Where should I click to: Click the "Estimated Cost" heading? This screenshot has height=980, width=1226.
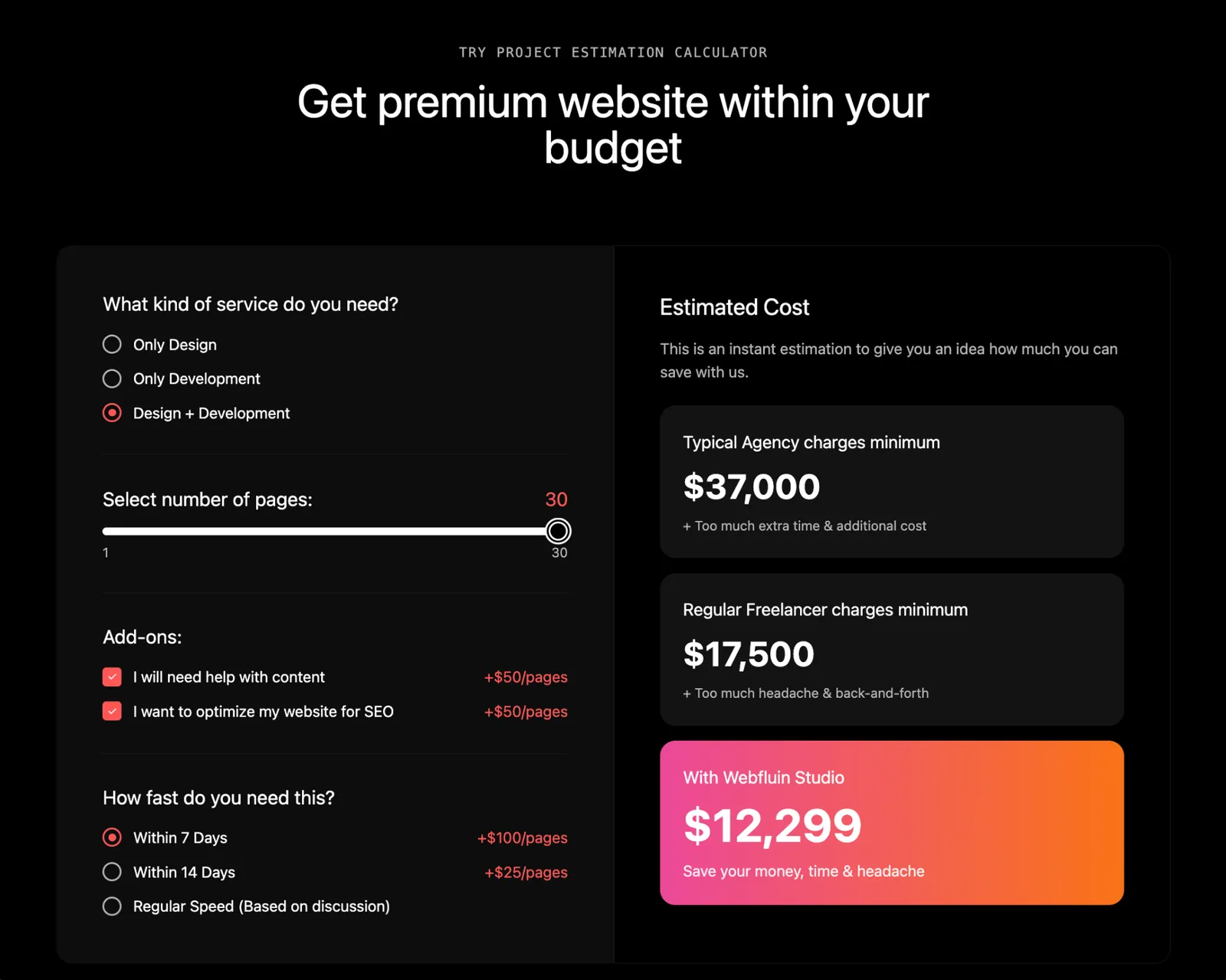click(733, 307)
